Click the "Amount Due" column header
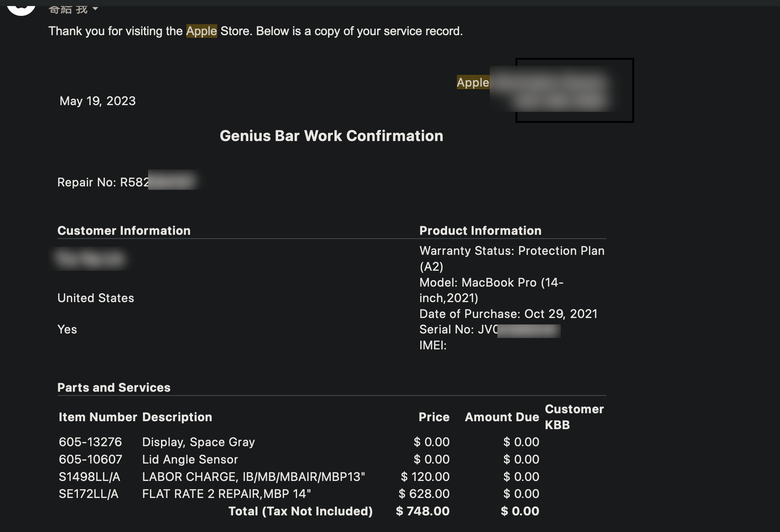This screenshot has height=532, width=780. pos(502,417)
